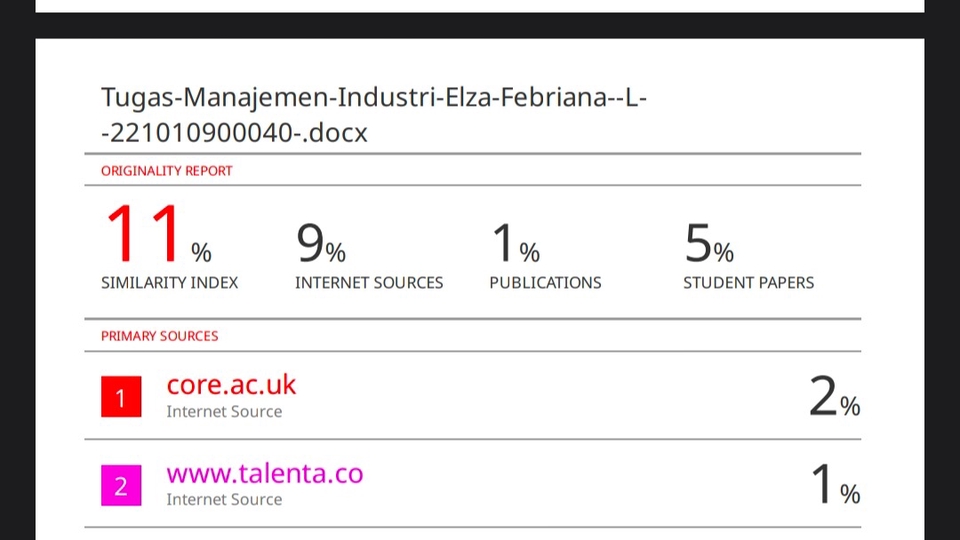
Task: Click the 1% match for www.talenta.co
Action: [834, 486]
